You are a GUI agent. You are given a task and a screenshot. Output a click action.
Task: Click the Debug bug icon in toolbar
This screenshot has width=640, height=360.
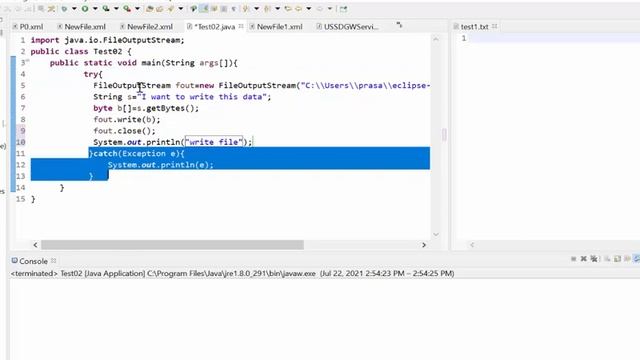pos(64,9)
